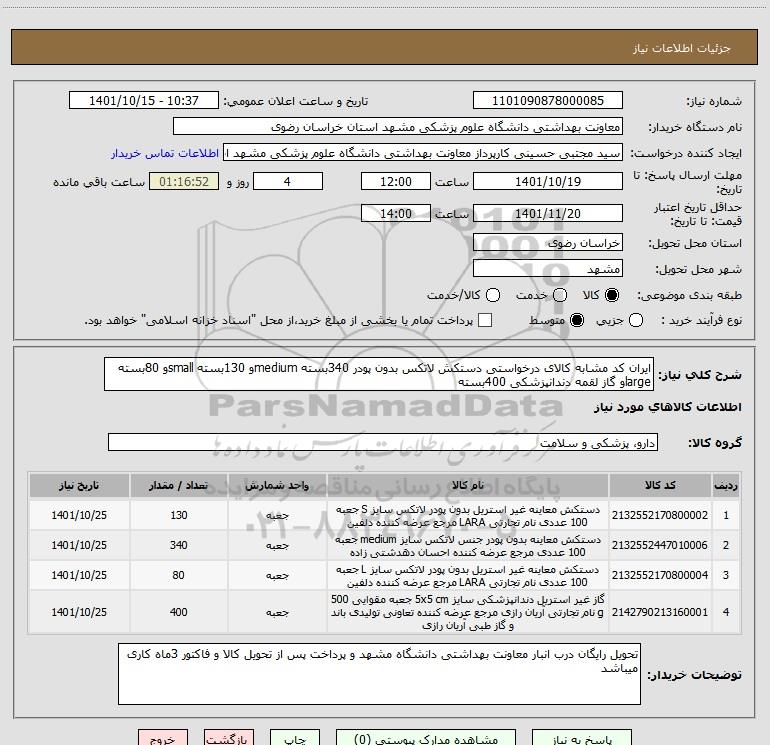Click the خروج exit button
Viewport: 770px width, 745px height.
pyautogui.click(x=163, y=738)
